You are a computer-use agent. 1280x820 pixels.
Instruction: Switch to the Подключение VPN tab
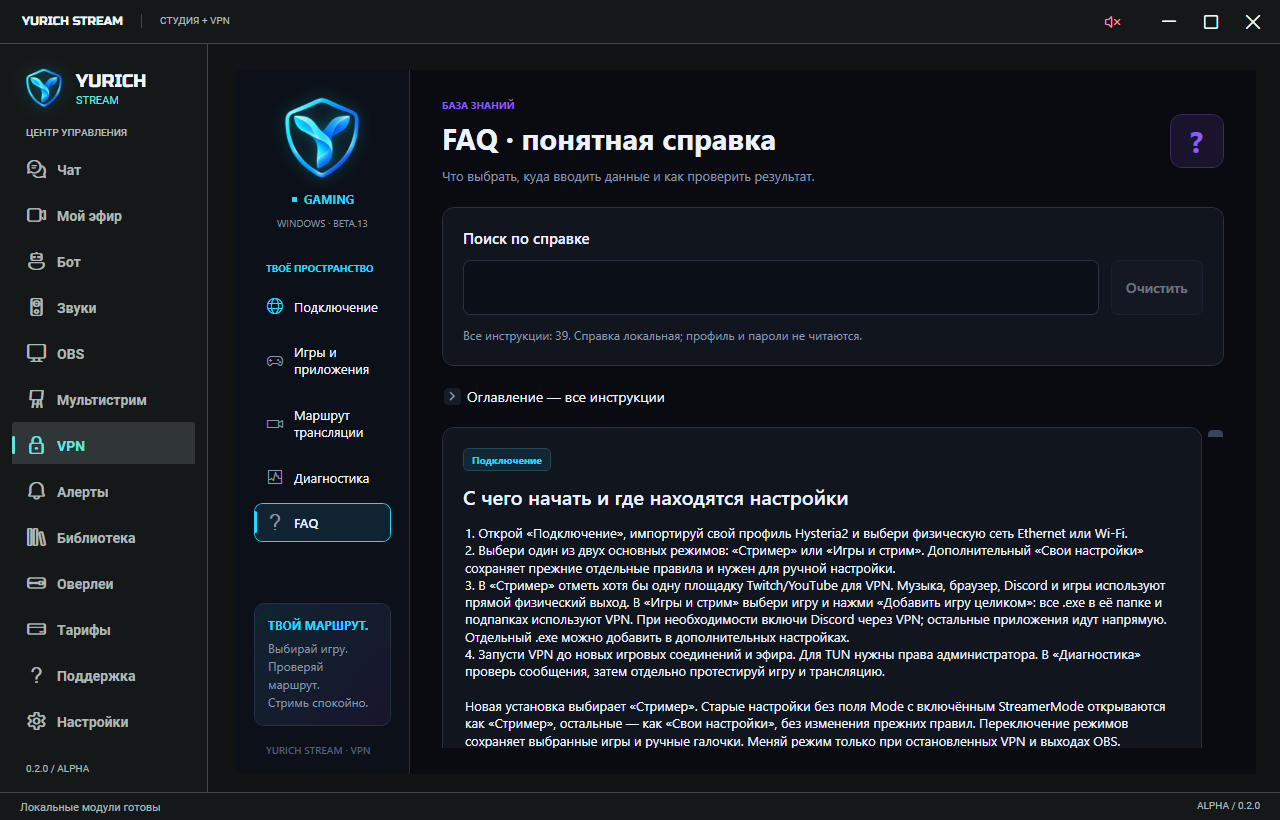[322, 307]
